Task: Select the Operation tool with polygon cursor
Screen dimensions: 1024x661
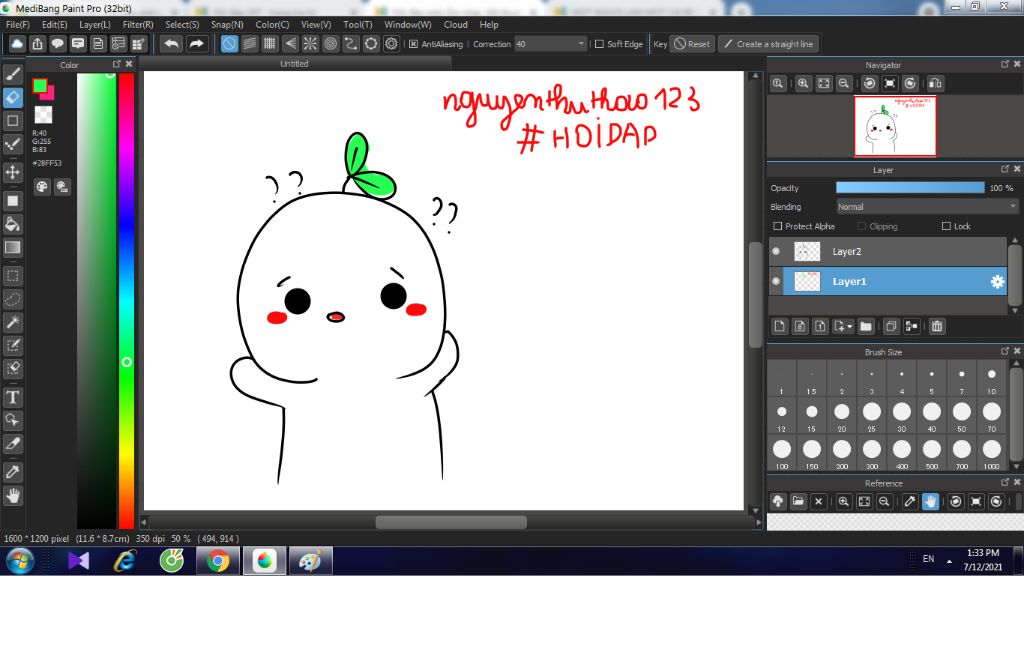Action: tap(12, 420)
